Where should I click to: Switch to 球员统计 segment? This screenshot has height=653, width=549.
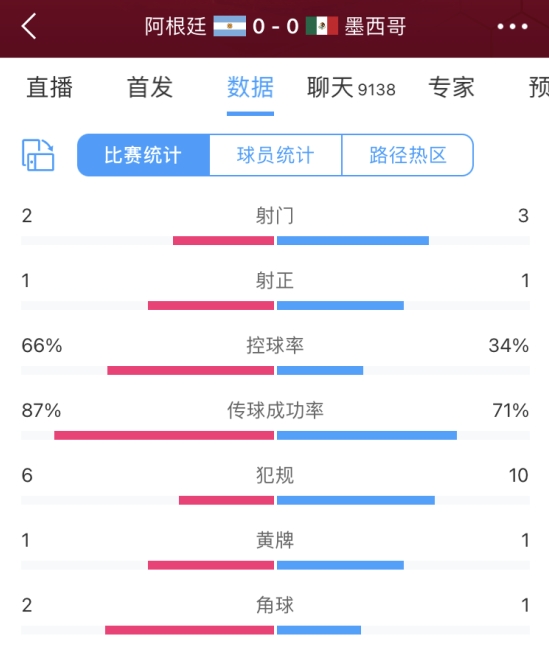tap(275, 155)
